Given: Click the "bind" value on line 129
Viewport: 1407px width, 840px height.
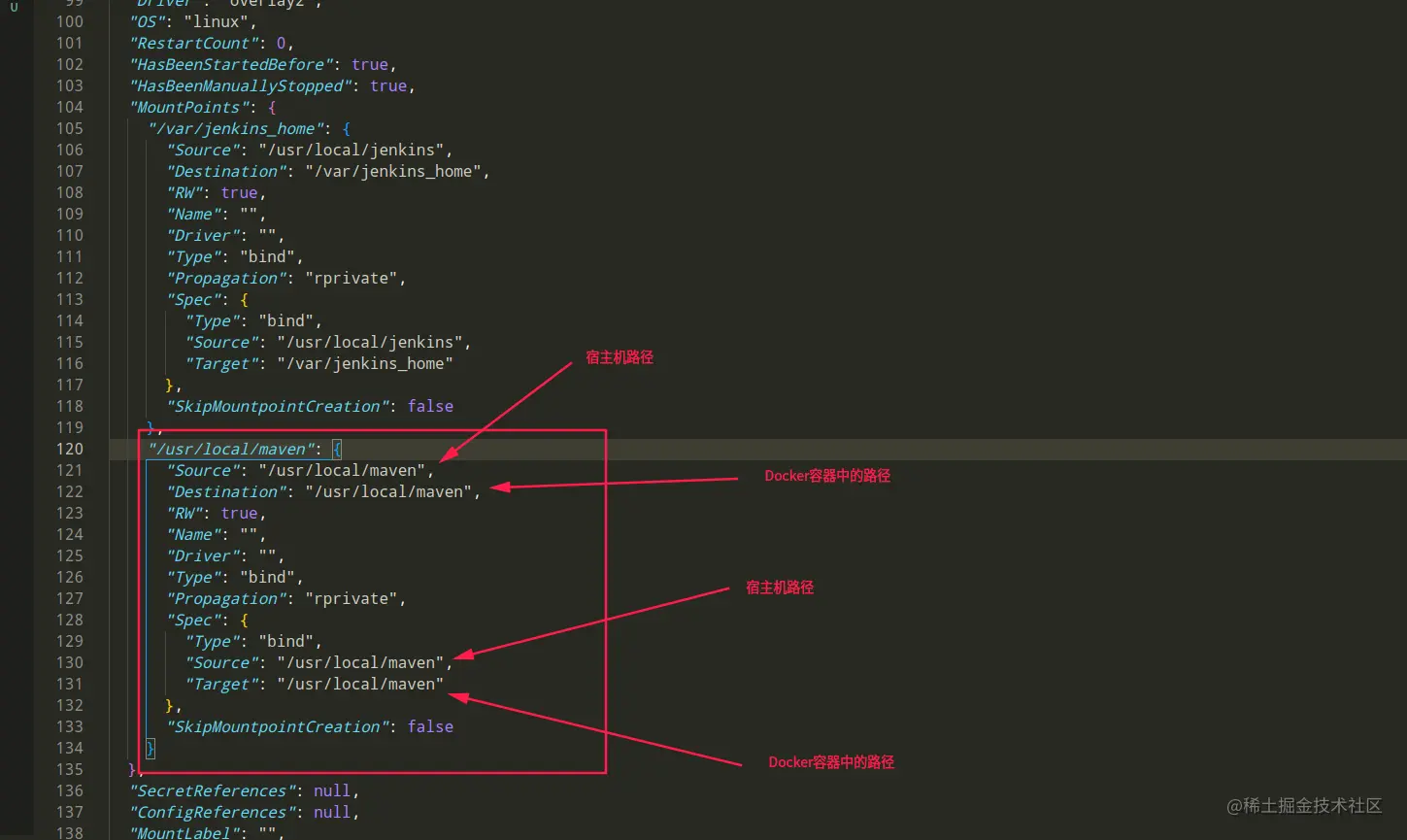Looking at the screenshot, I should tap(285, 641).
